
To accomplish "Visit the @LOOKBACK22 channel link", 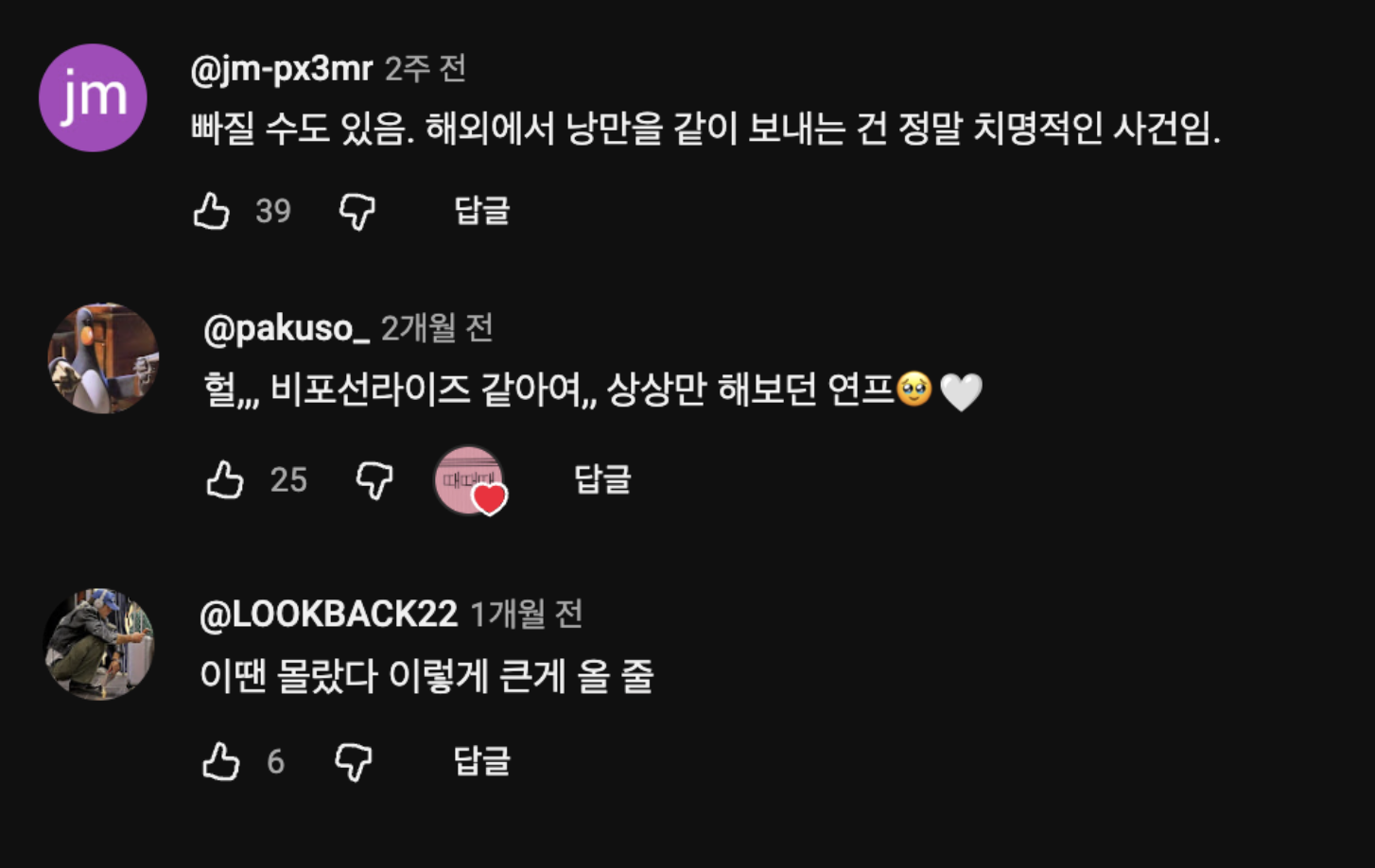I will [x=328, y=615].
